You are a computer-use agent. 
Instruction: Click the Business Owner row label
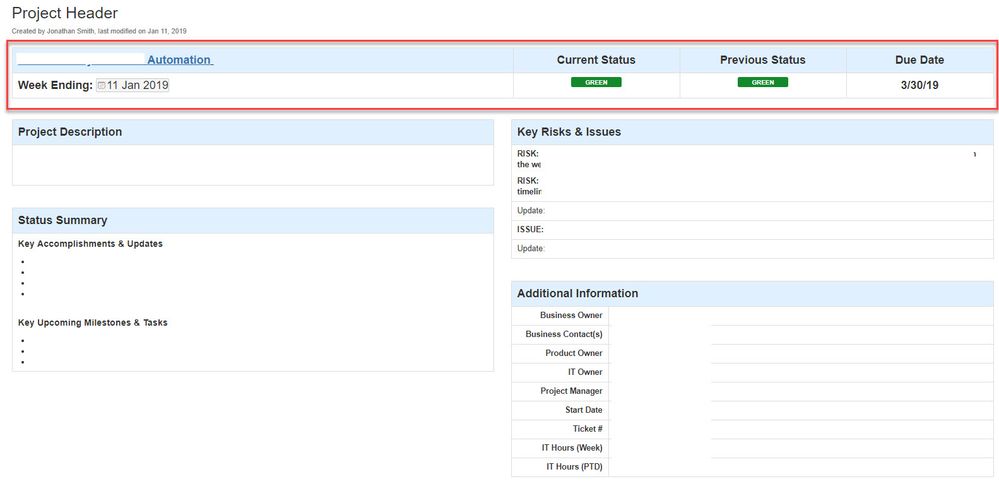571,315
